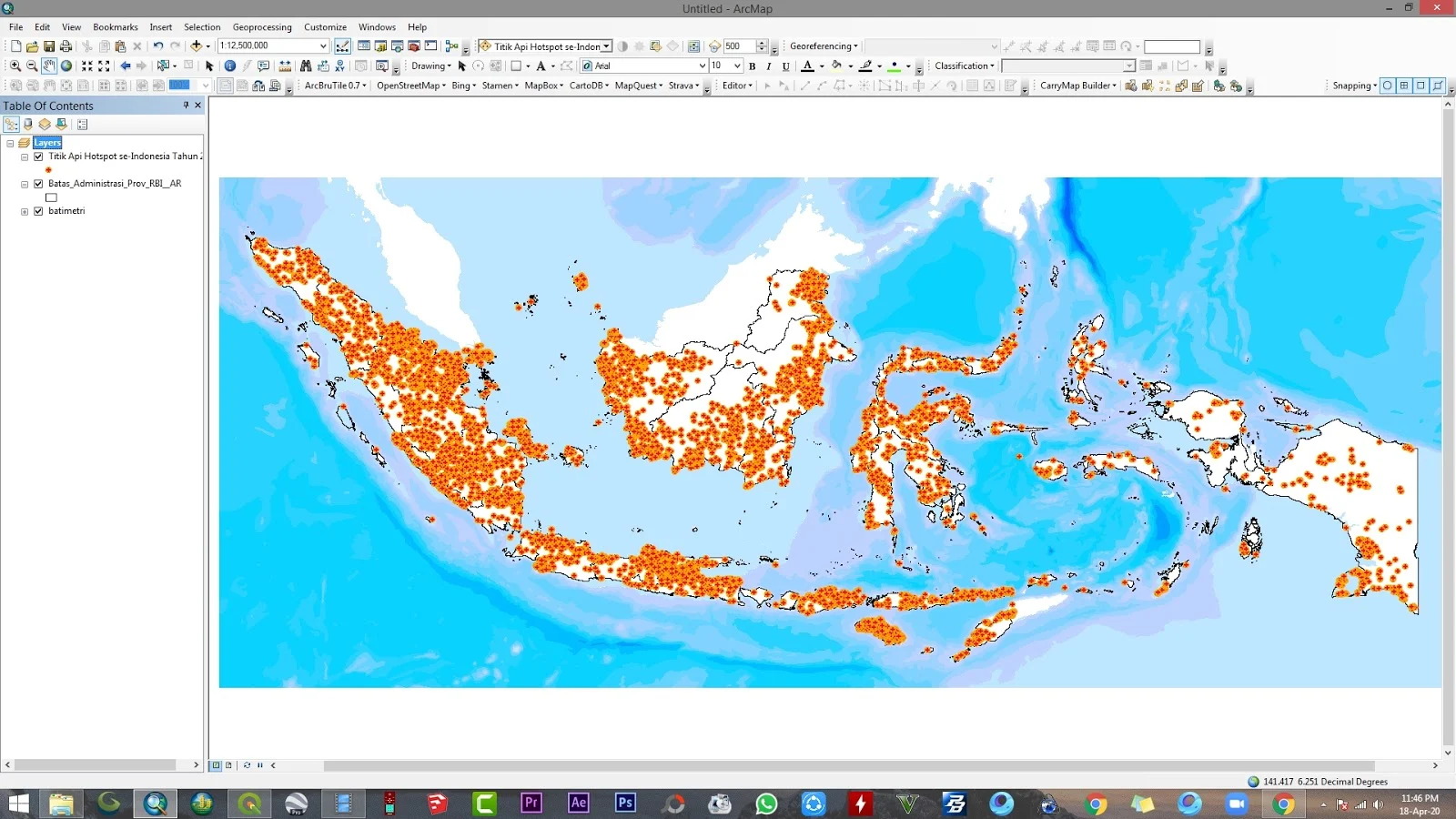Select the Measure tool icon
The image size is (1456, 819).
[285, 66]
